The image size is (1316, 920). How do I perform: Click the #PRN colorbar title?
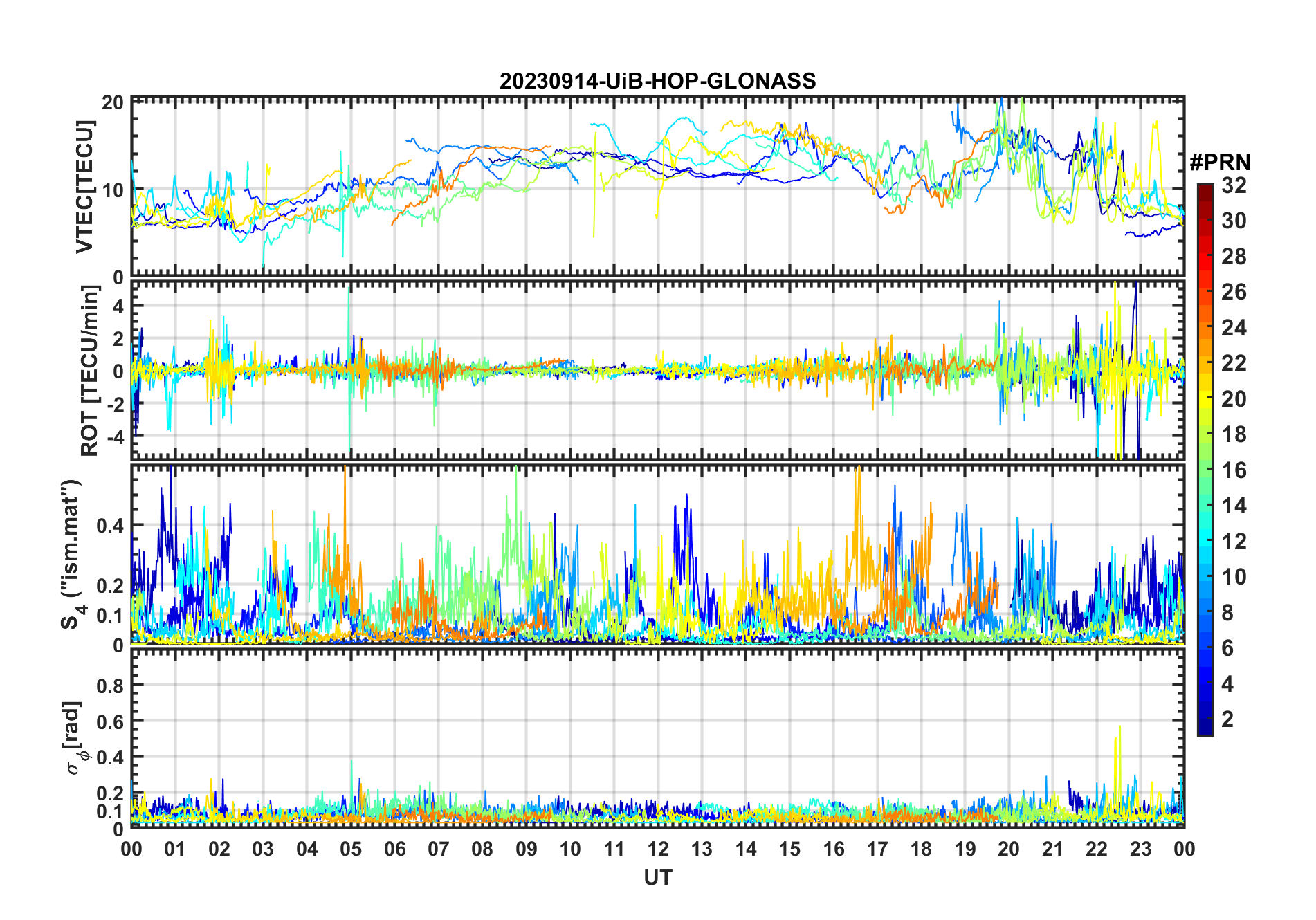click(1220, 162)
